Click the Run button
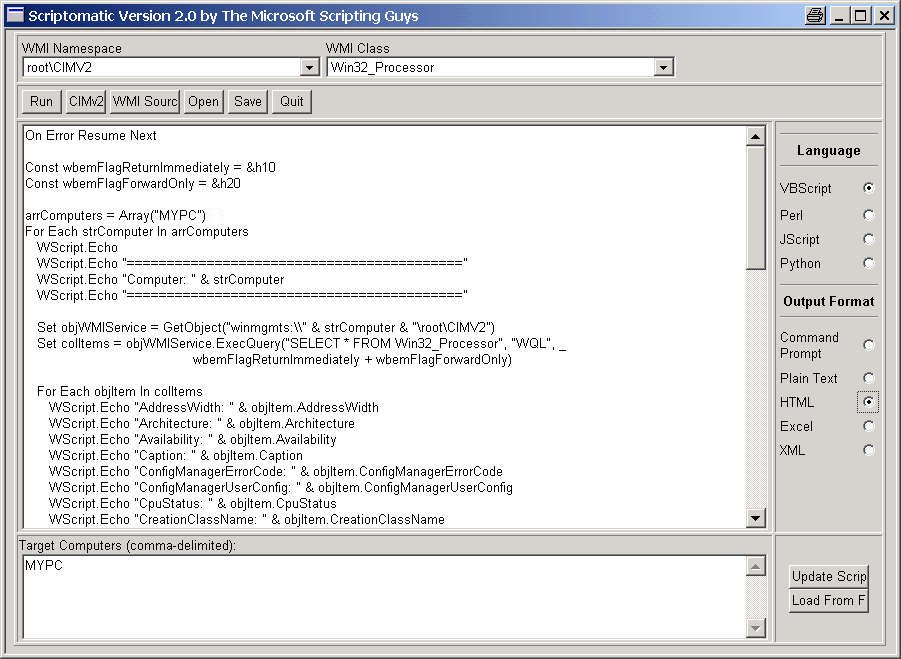901x659 pixels. (x=41, y=102)
